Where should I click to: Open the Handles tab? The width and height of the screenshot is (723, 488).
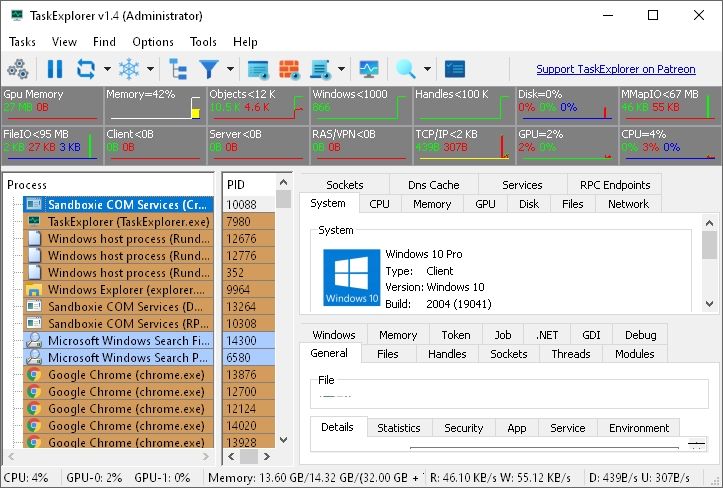click(447, 354)
